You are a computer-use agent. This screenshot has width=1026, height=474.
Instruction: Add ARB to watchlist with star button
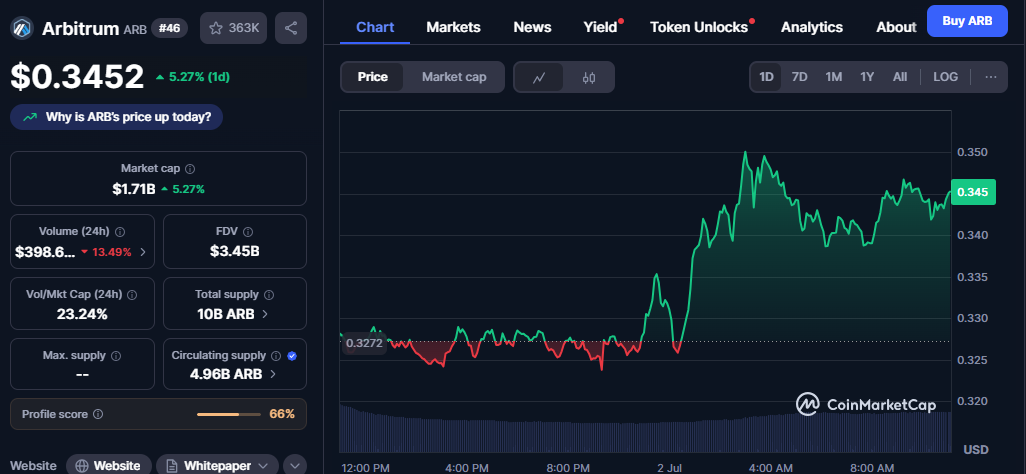click(x=234, y=28)
